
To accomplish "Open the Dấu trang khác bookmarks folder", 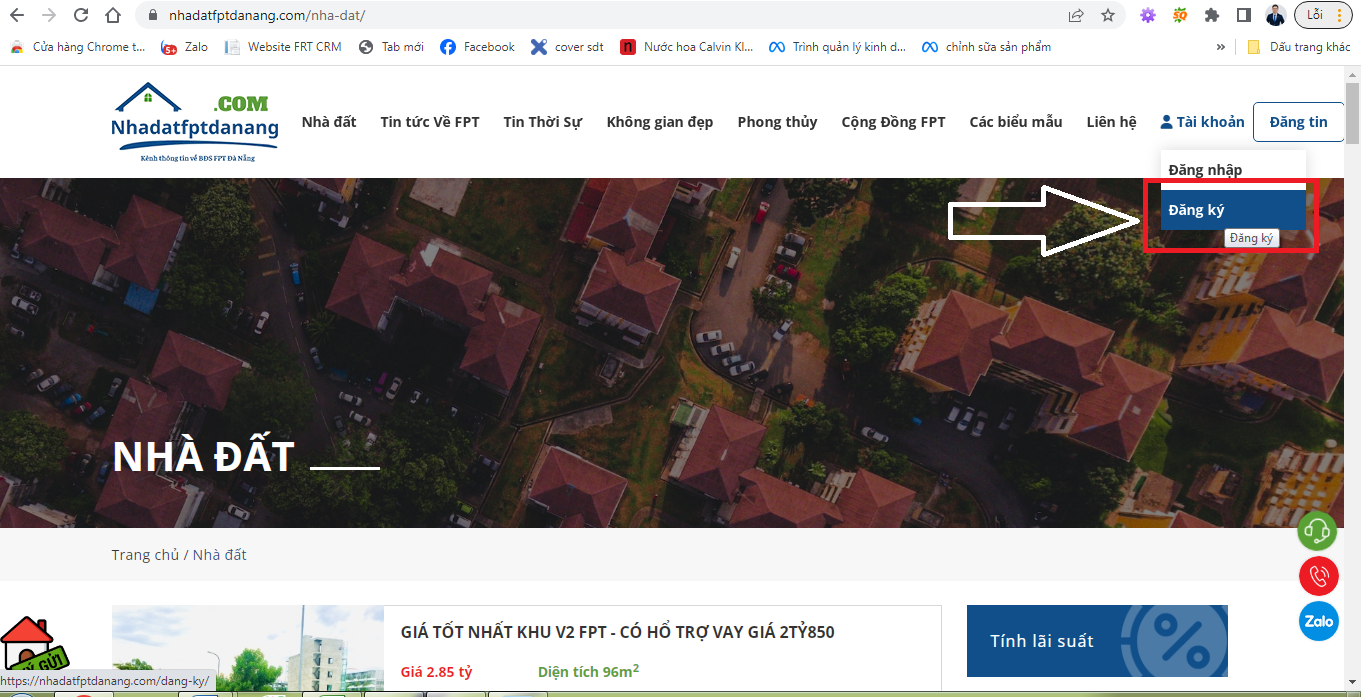I will [x=1299, y=47].
